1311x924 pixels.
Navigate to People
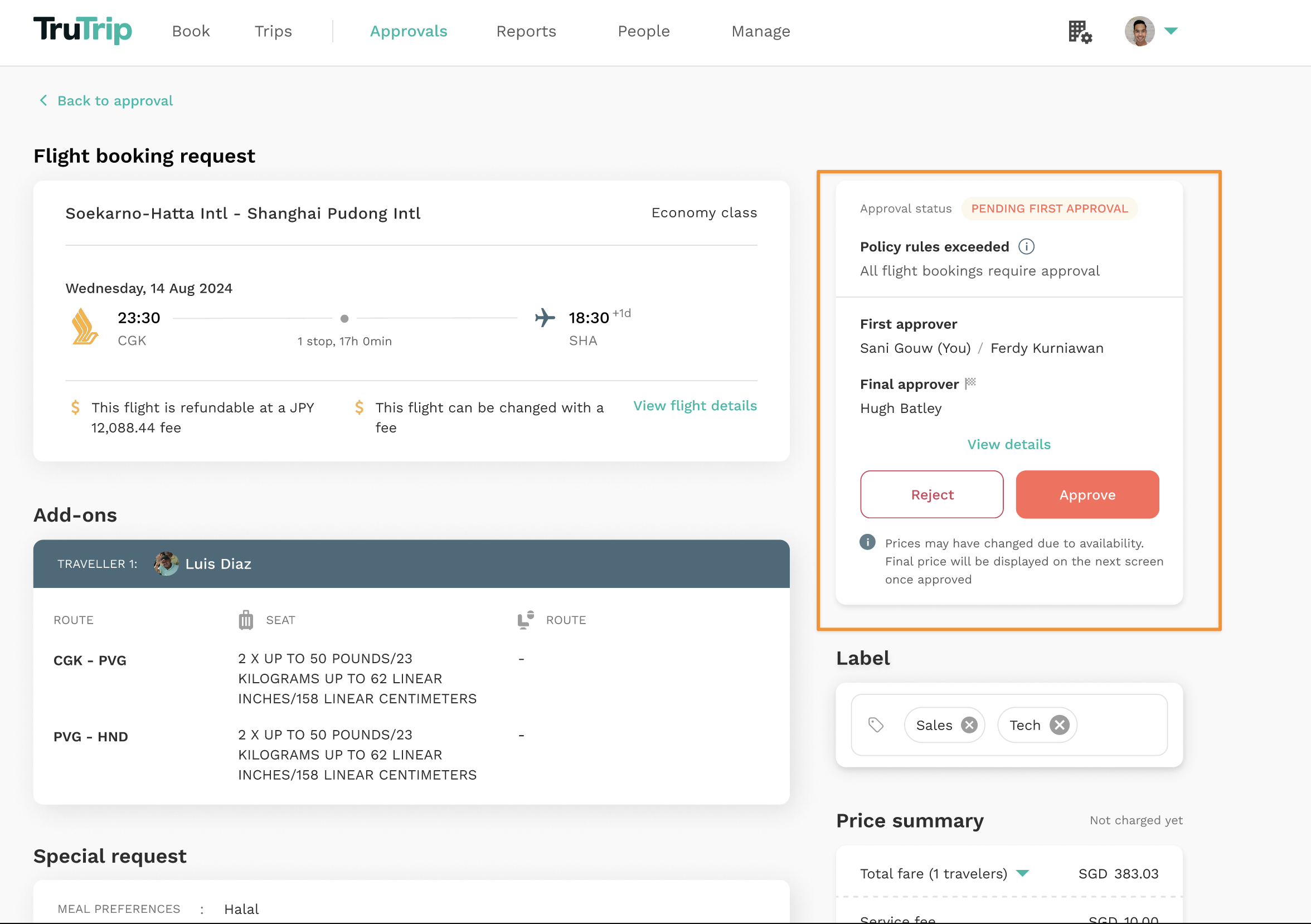pyautogui.click(x=643, y=31)
